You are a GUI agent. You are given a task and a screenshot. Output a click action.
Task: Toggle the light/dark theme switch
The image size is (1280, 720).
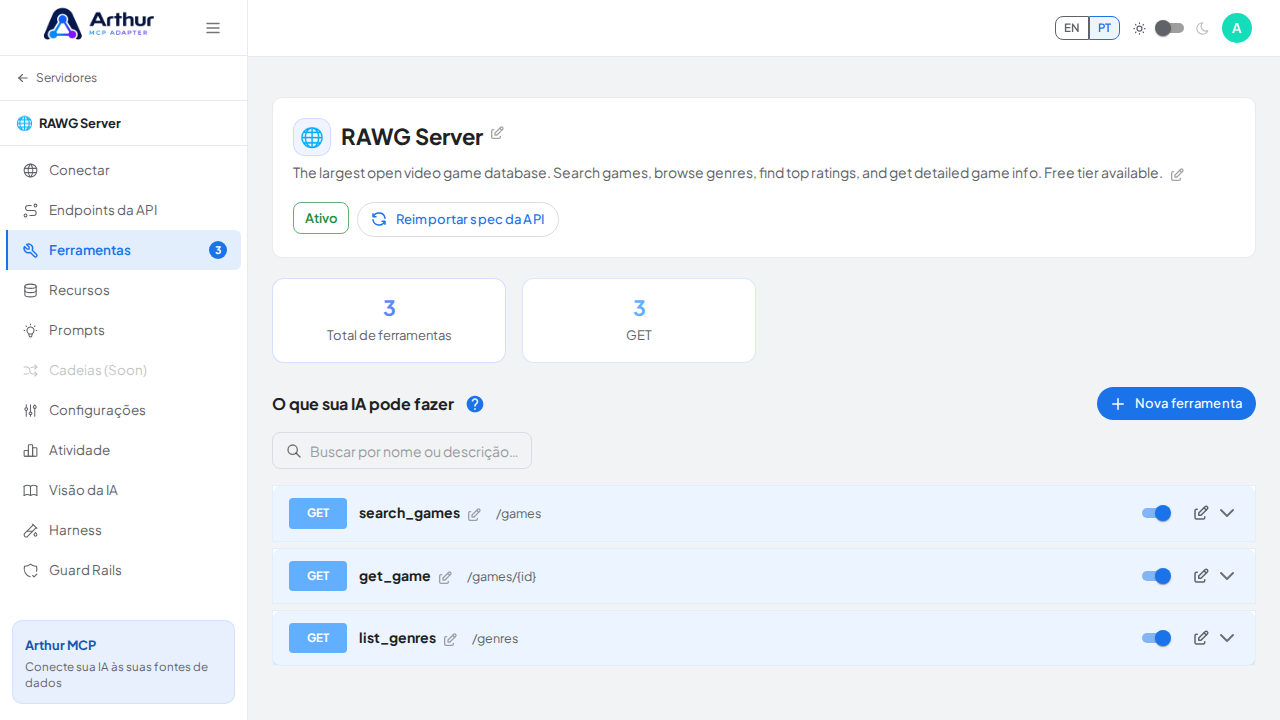coord(1169,28)
